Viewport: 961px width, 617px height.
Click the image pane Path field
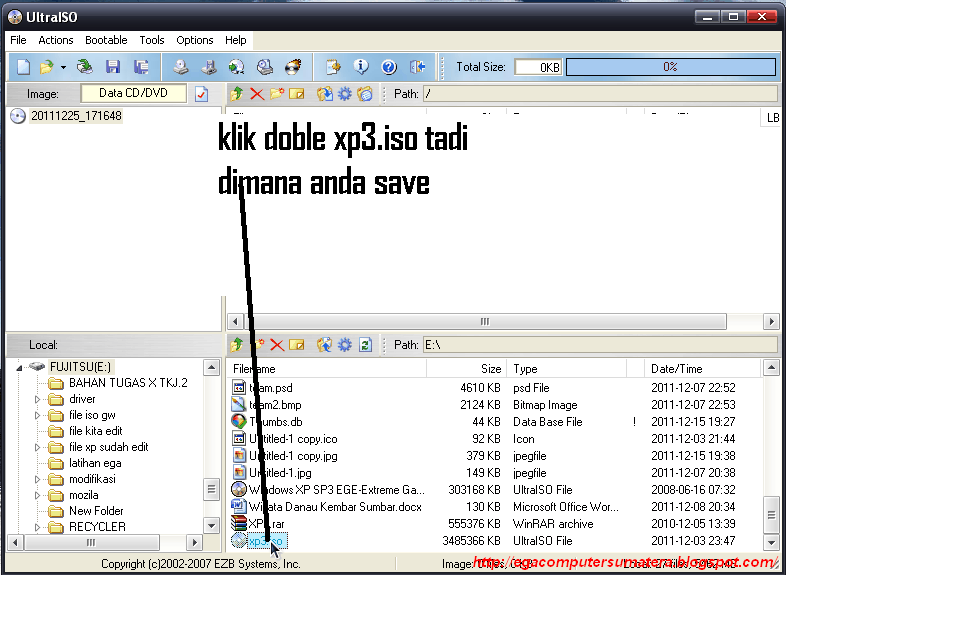coord(601,94)
